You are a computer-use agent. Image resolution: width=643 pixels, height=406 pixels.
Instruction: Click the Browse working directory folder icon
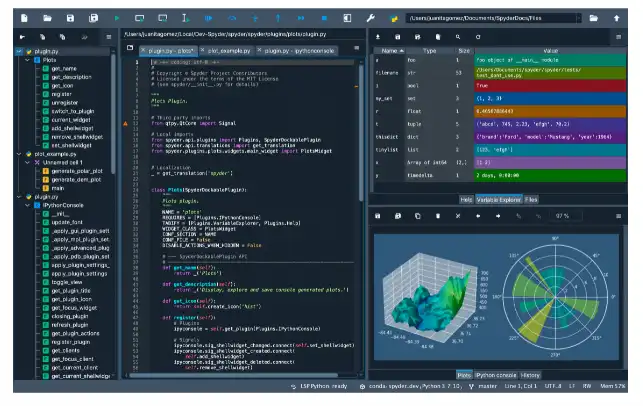pos(593,18)
